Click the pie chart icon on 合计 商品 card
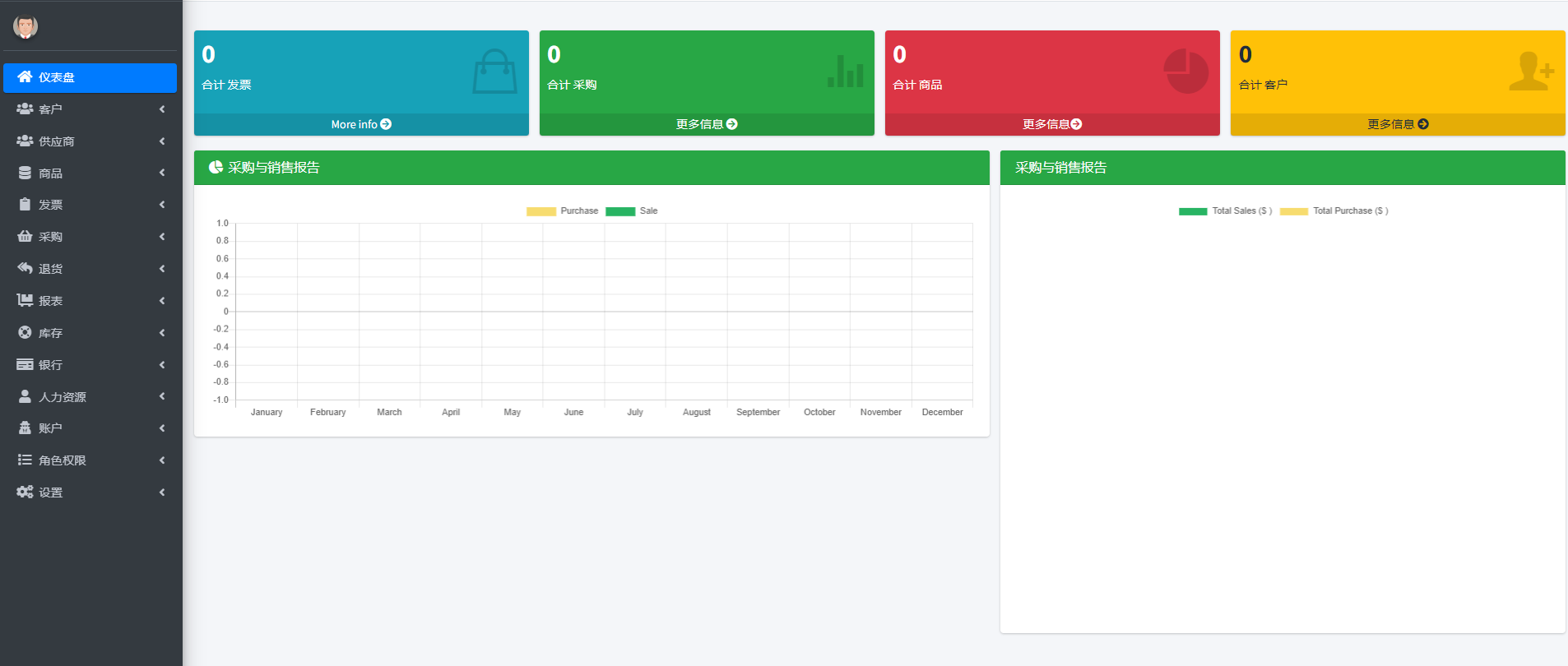The image size is (1568, 666). [x=1185, y=72]
